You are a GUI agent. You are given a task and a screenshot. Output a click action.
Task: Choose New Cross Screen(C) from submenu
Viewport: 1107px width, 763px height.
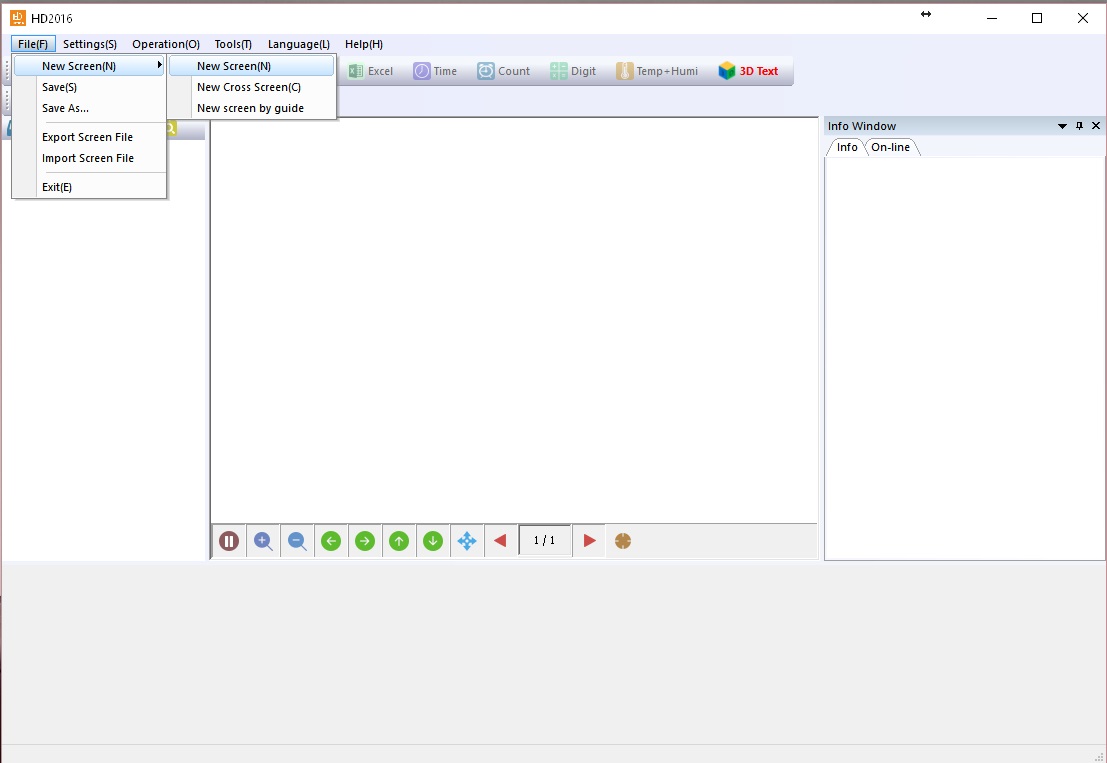point(249,87)
